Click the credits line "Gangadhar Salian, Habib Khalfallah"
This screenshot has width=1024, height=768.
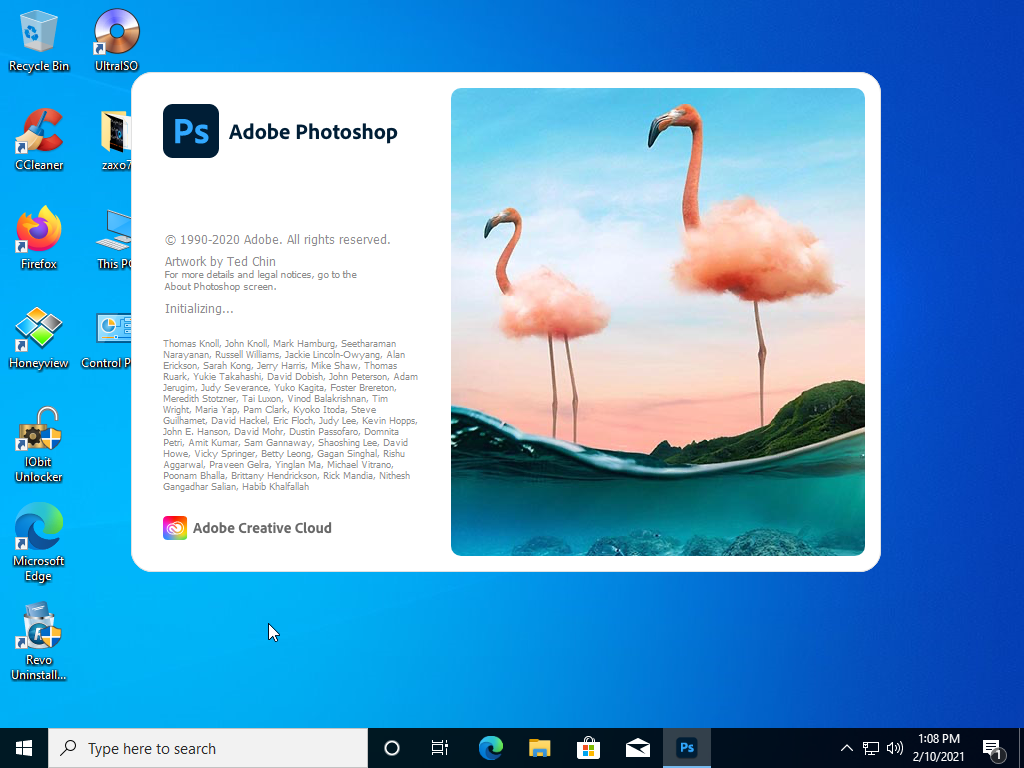(236, 487)
